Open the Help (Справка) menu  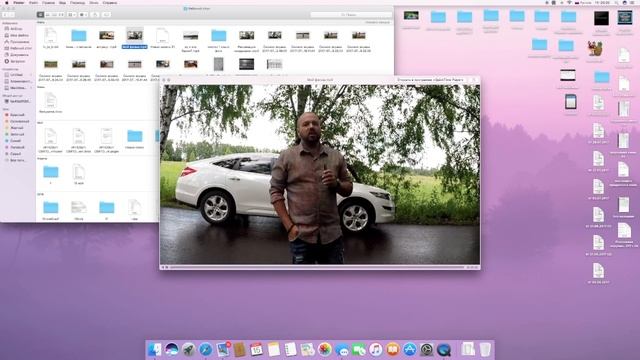(109, 2)
